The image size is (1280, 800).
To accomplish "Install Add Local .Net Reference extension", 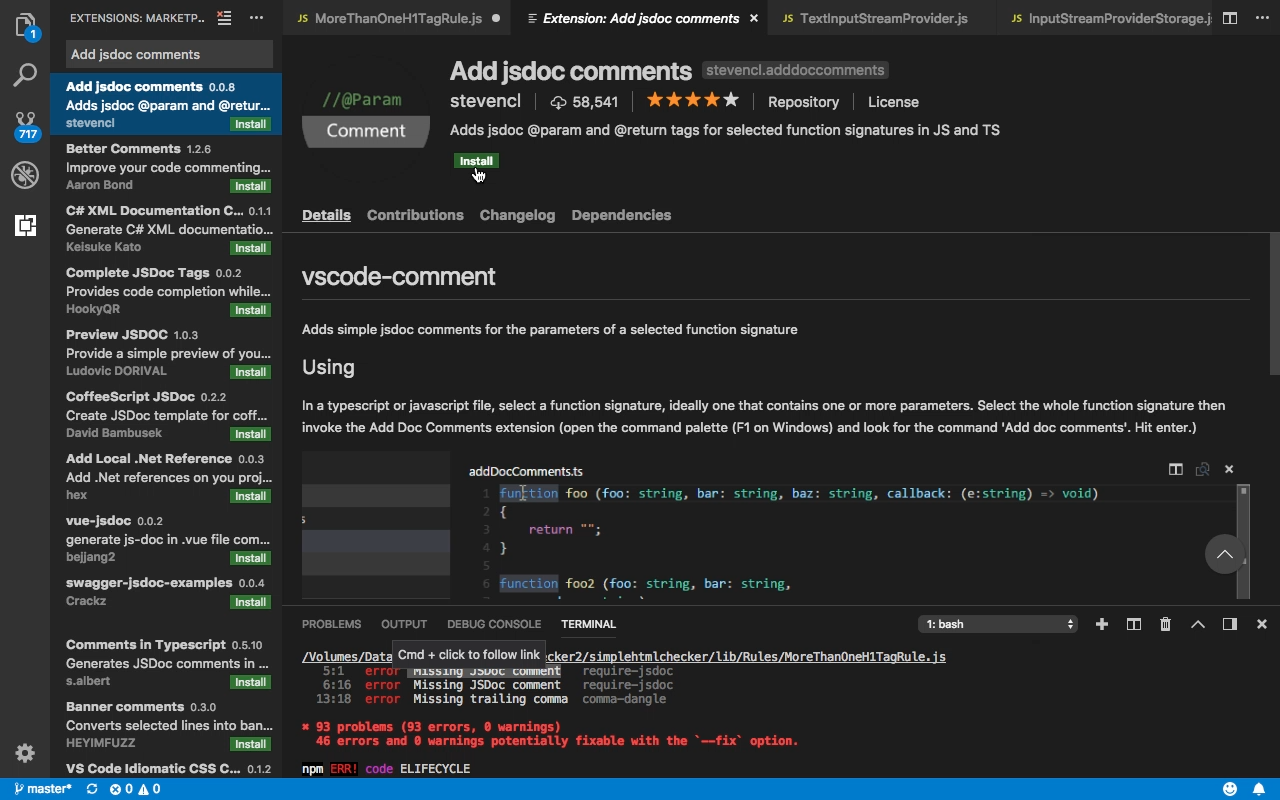I will pos(250,496).
